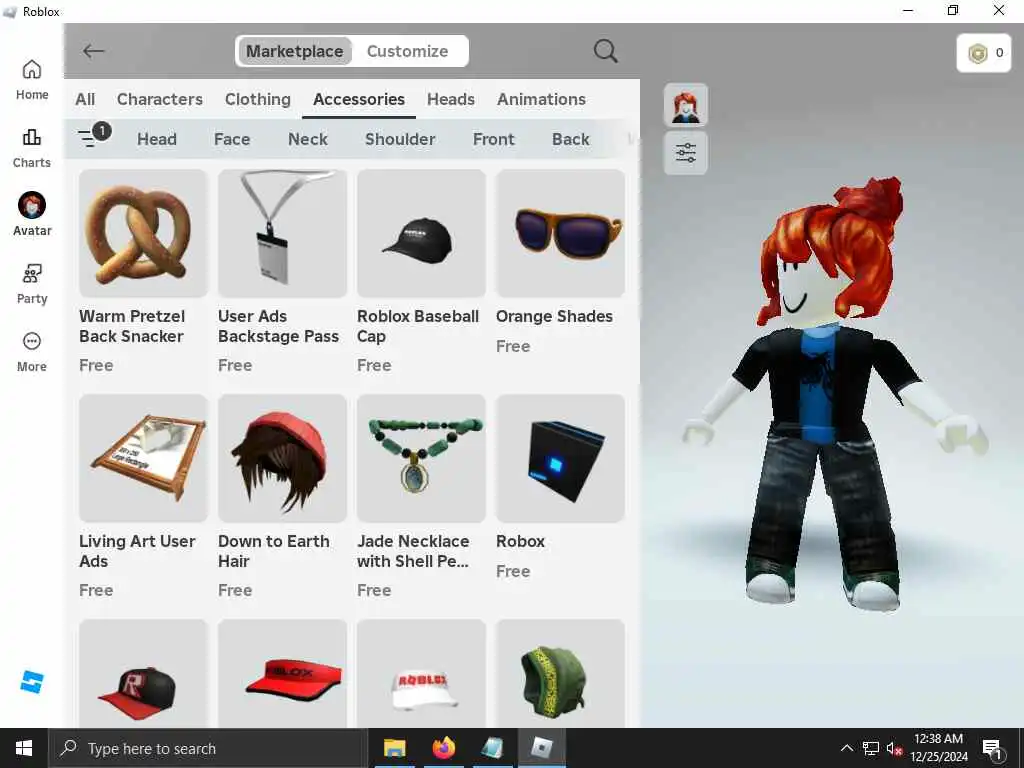Select the black and red R cap

[x=143, y=674]
